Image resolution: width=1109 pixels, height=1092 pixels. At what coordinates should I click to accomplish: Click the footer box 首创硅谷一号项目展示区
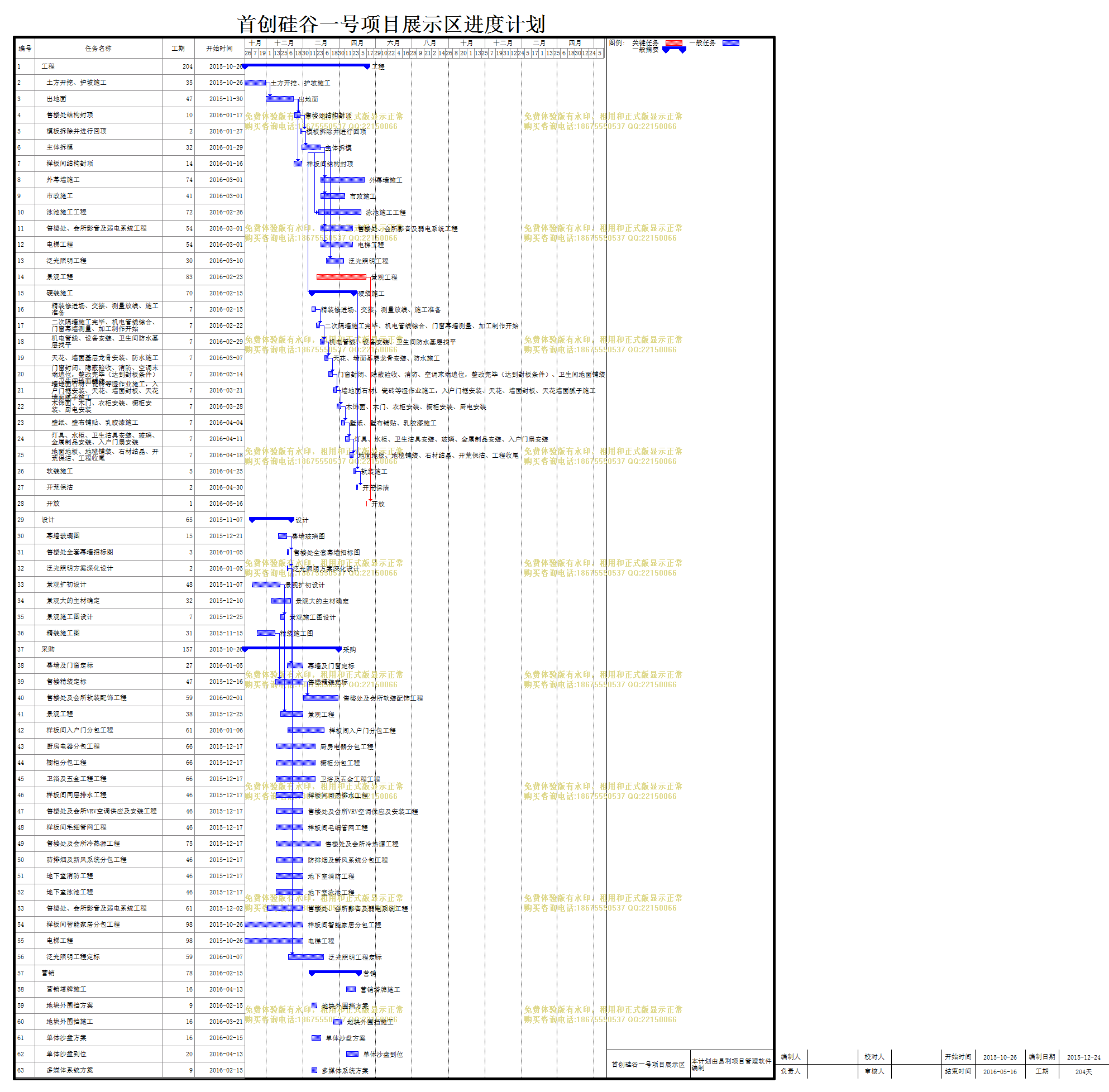click(x=648, y=1065)
